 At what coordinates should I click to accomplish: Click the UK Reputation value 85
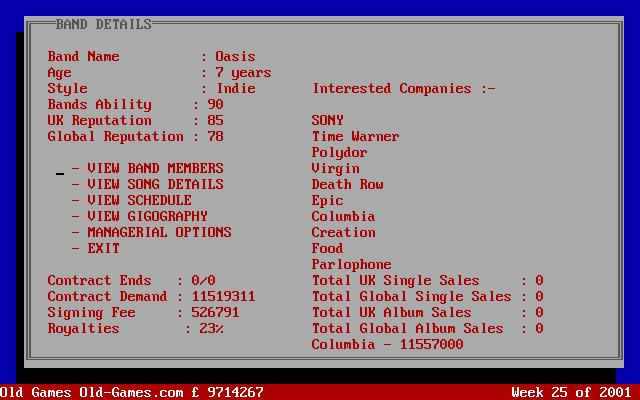coord(216,120)
